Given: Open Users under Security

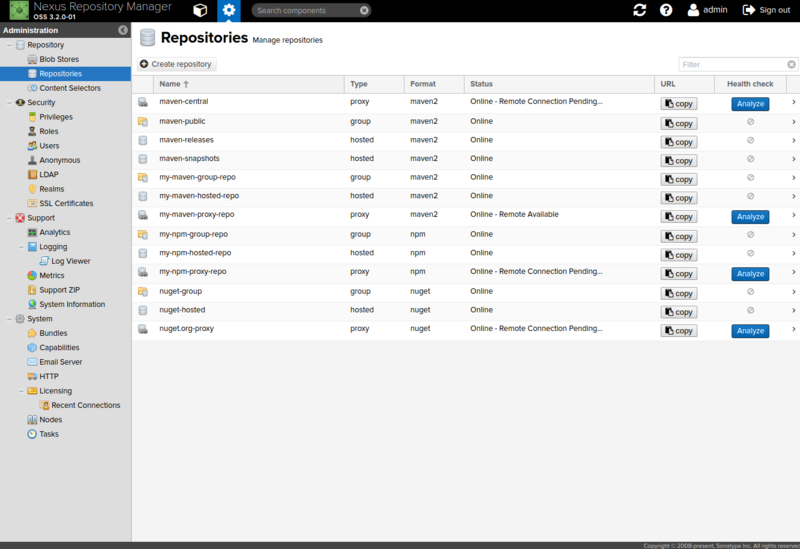Looking at the screenshot, I should pos(49,145).
